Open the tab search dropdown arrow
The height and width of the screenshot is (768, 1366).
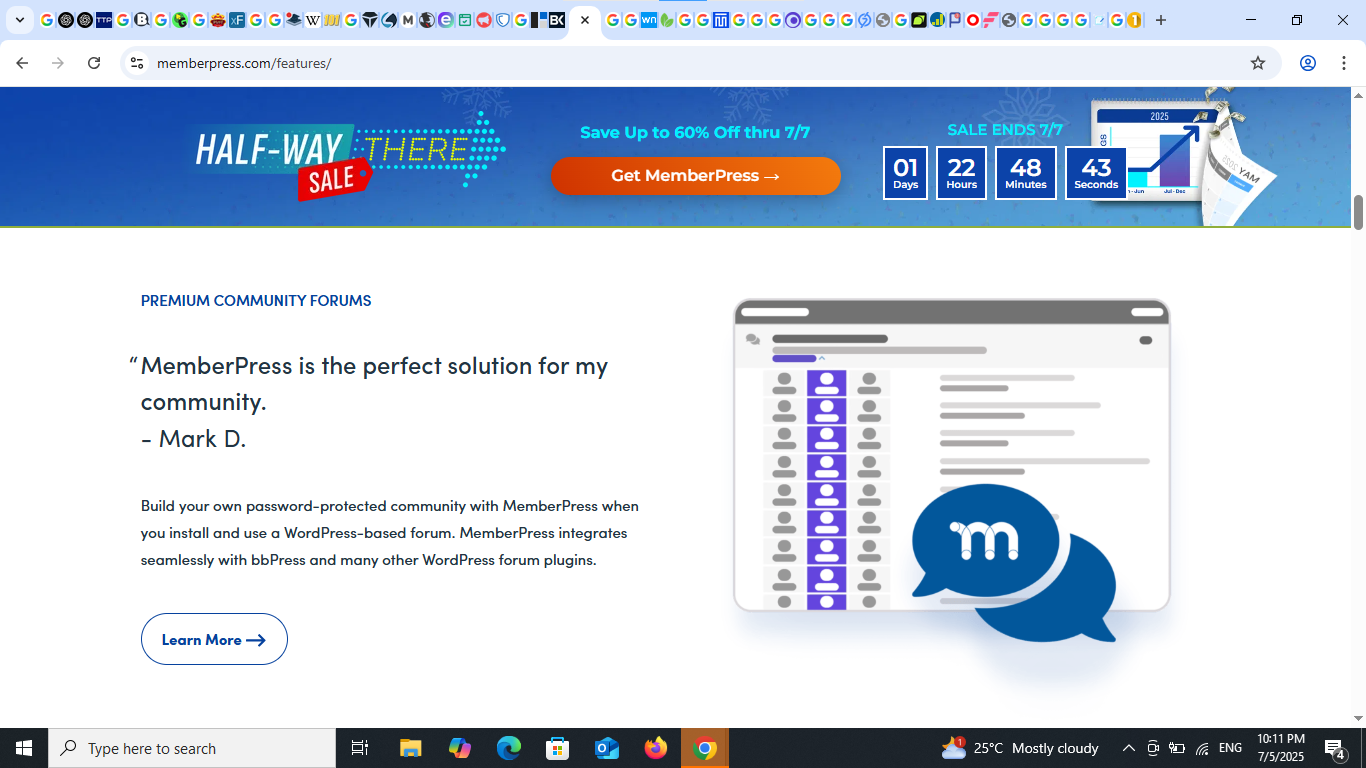pyautogui.click(x=19, y=20)
